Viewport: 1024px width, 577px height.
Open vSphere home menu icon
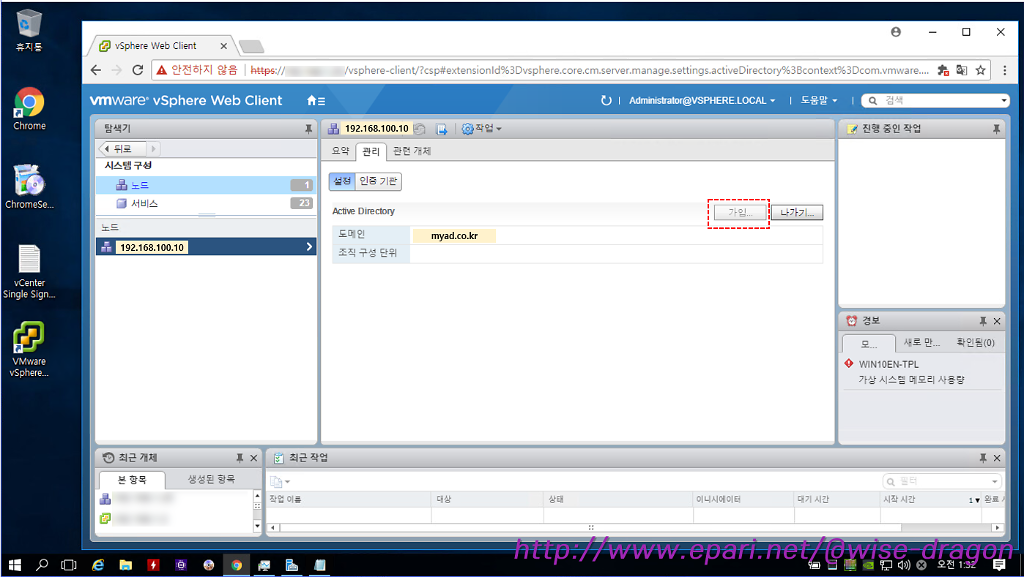point(316,101)
